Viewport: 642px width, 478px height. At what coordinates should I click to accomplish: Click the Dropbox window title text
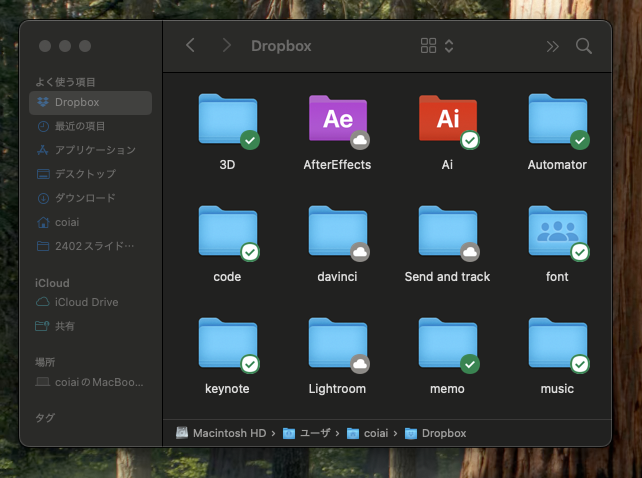[281, 46]
